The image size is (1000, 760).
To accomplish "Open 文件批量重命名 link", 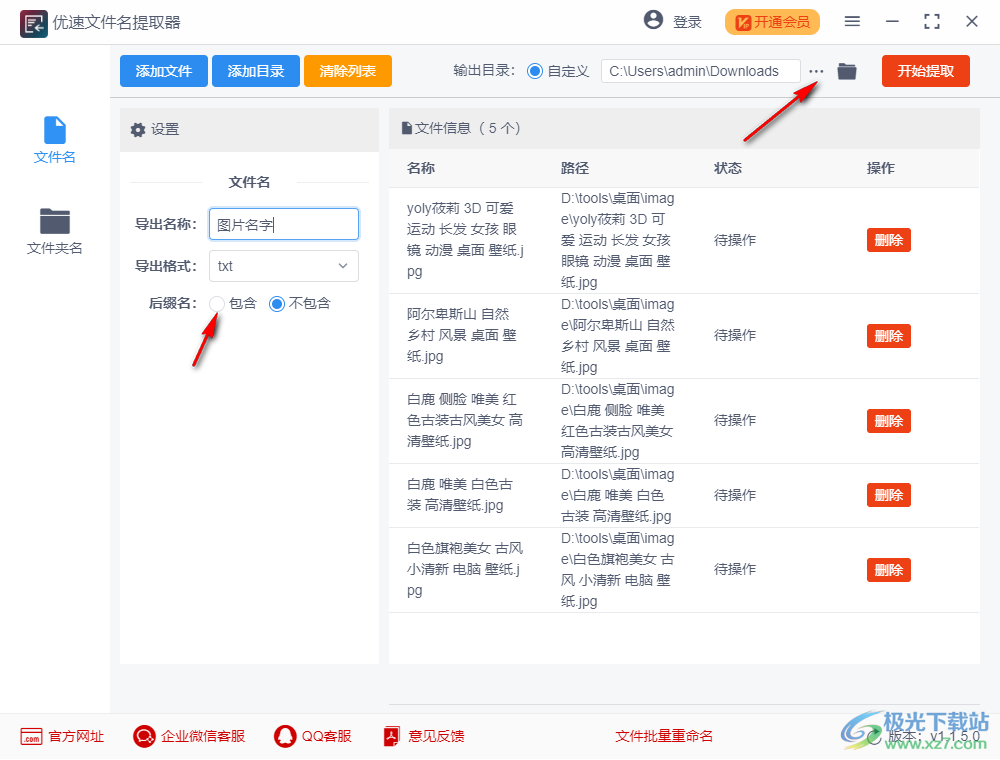I will [x=664, y=737].
